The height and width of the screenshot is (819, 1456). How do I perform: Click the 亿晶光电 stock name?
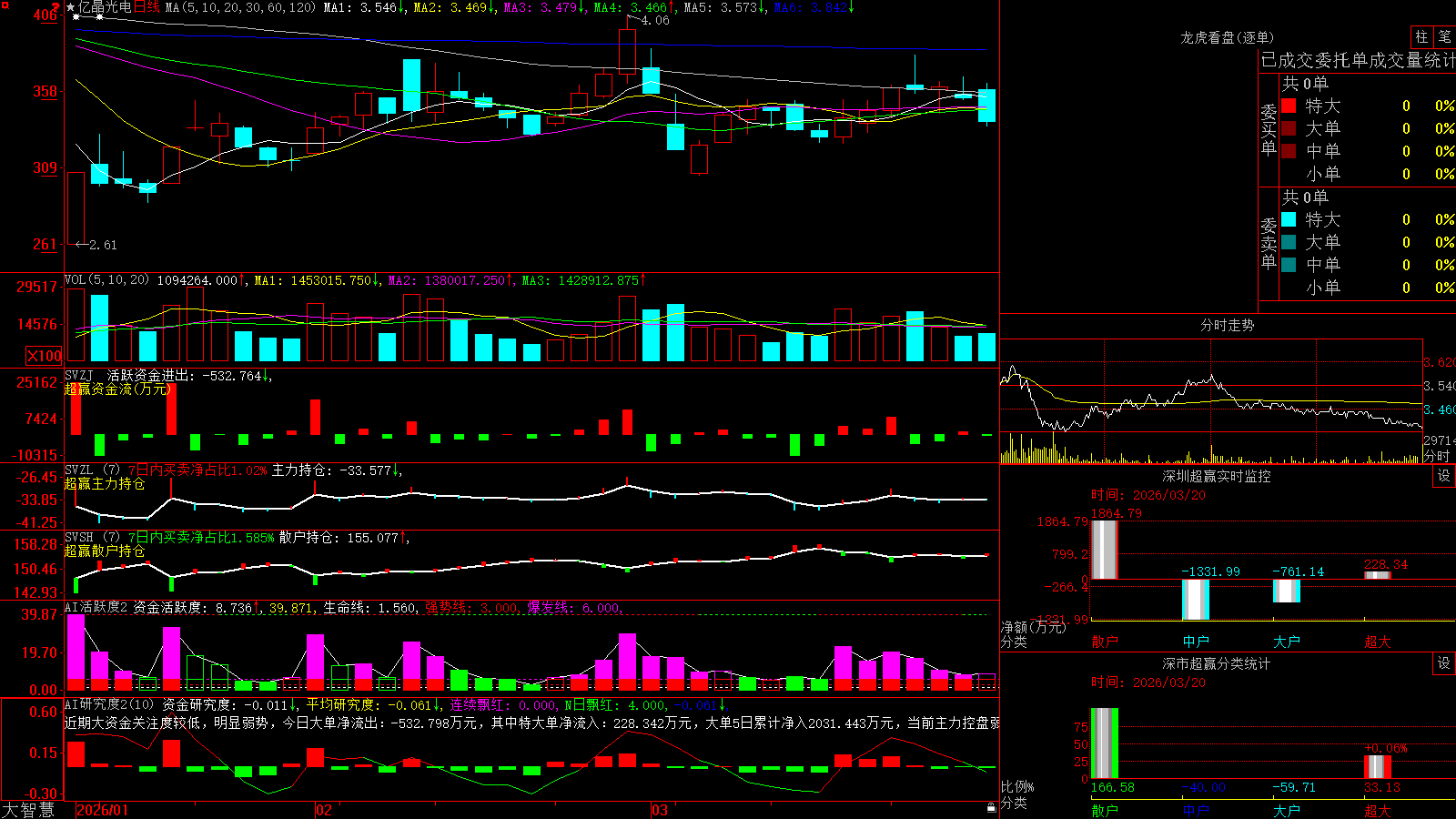coord(105,7)
